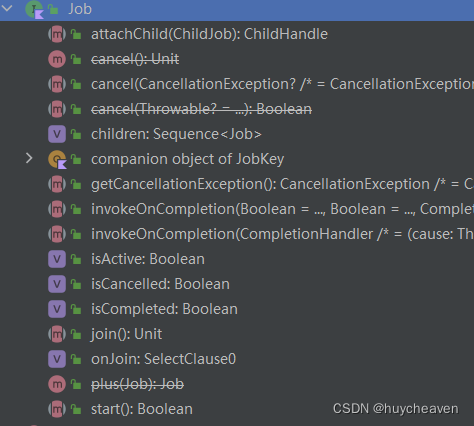Click method icon beside attachChild
The height and width of the screenshot is (426, 474).
(57, 34)
